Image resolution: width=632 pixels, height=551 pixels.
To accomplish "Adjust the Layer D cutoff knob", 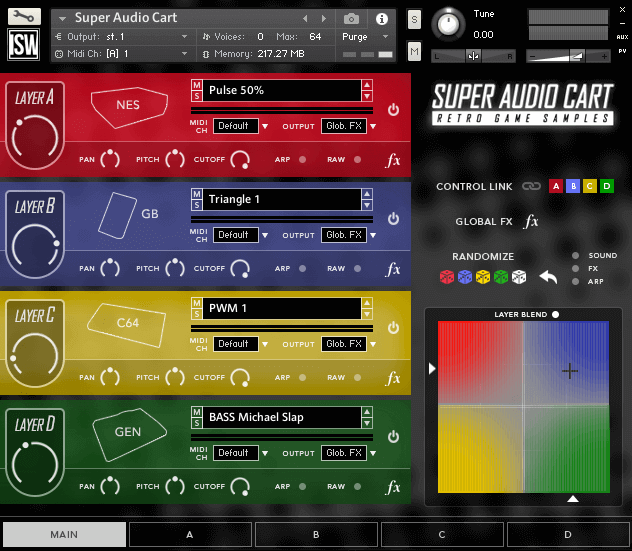I will pyautogui.click(x=240, y=487).
